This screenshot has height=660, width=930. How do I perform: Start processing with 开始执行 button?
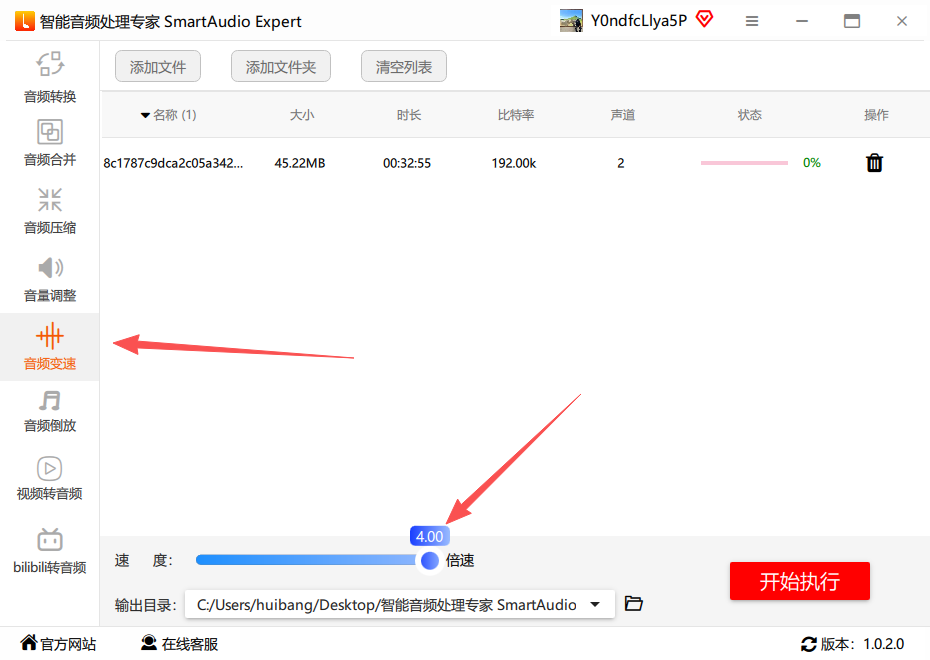tap(799, 581)
